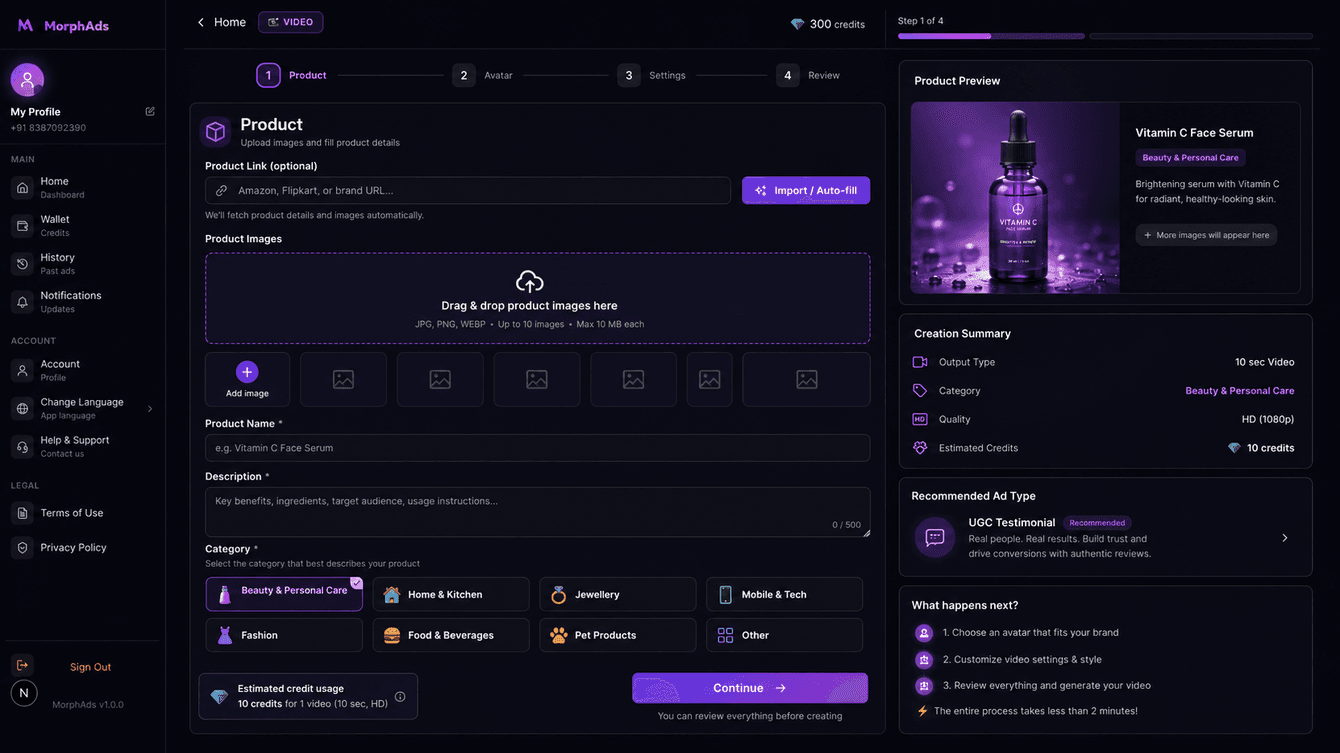Click the back arrow beside Home
The height and width of the screenshot is (753, 1340).
click(x=200, y=22)
